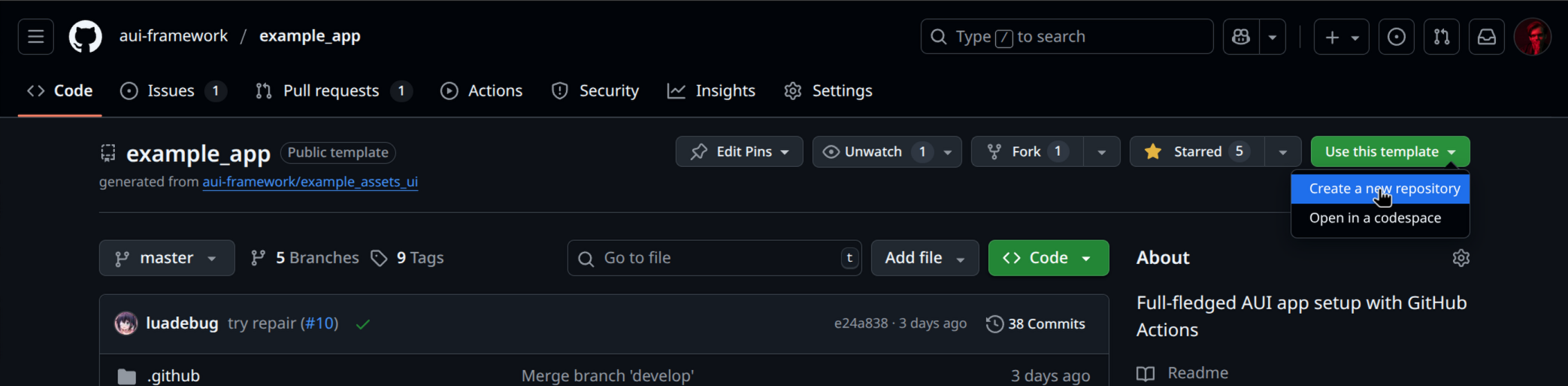1568x386 pixels.
Task: Toggle Unwatch for this repository
Action: coord(872,152)
